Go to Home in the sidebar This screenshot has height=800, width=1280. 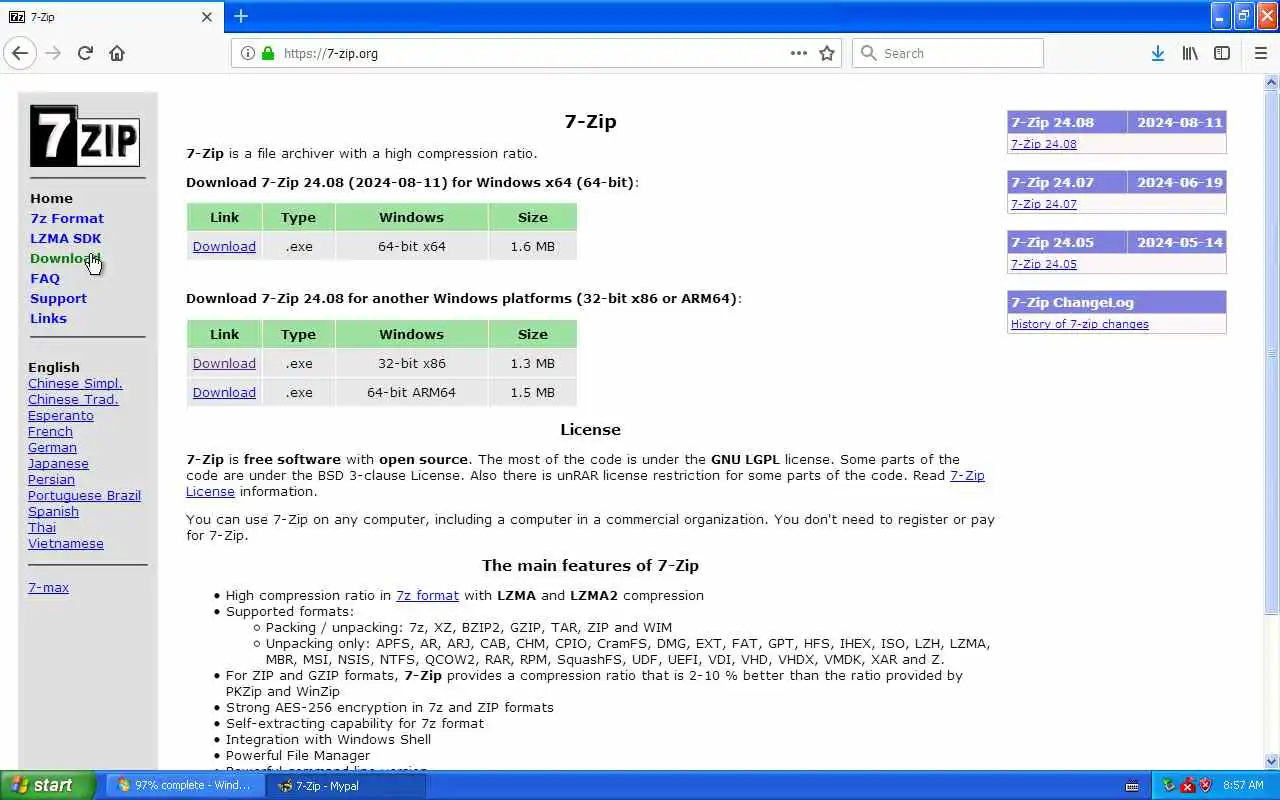coord(51,198)
